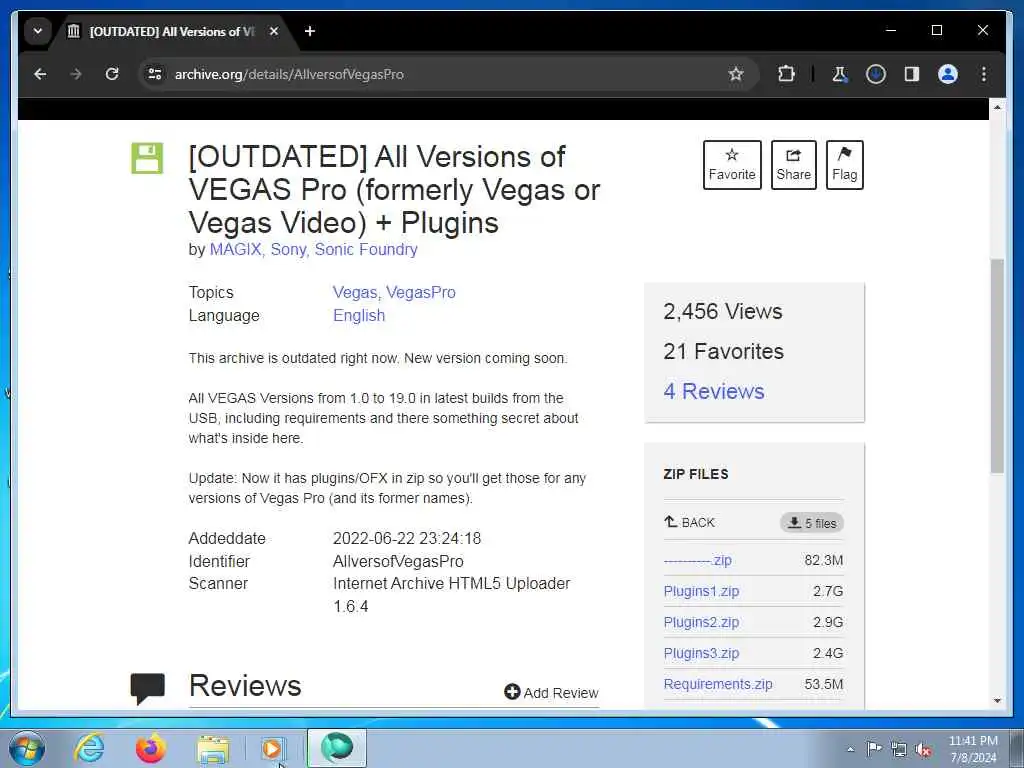Bookmark this page with star icon
This screenshot has width=1024, height=768.
pos(736,74)
